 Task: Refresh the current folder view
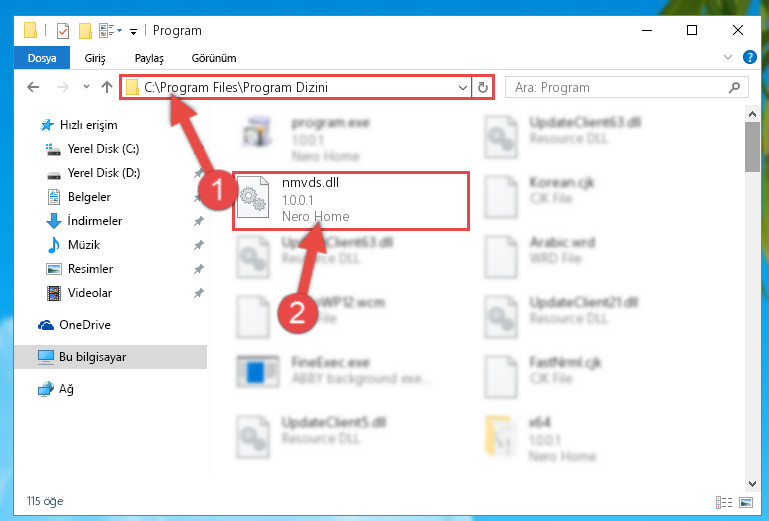(483, 88)
